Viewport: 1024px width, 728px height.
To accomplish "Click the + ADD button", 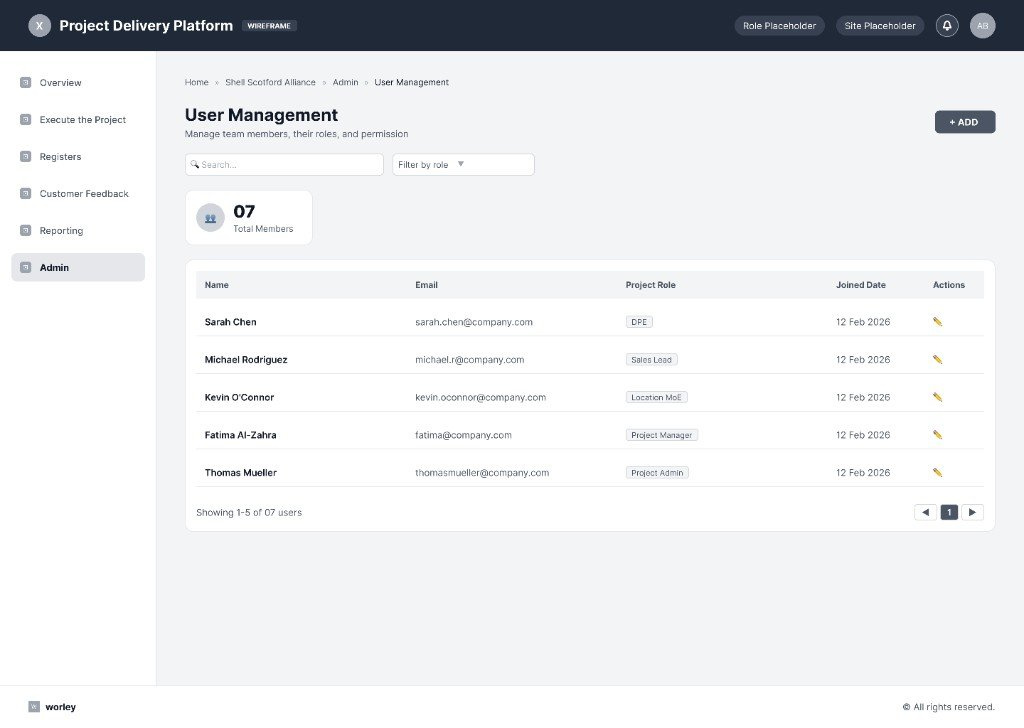I will (965, 122).
